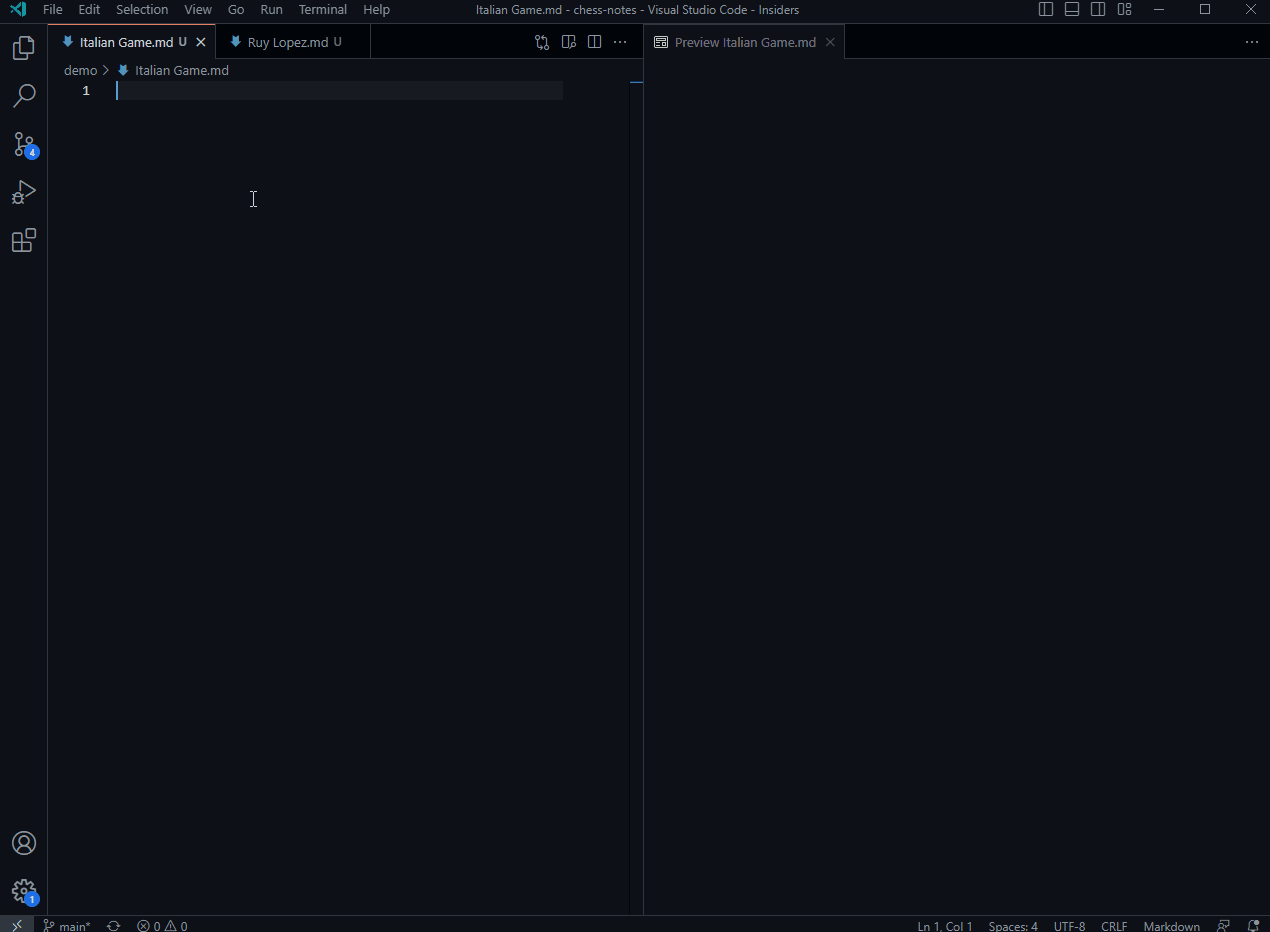This screenshot has width=1270, height=932.
Task: Open the Extensions view
Action: (24, 241)
